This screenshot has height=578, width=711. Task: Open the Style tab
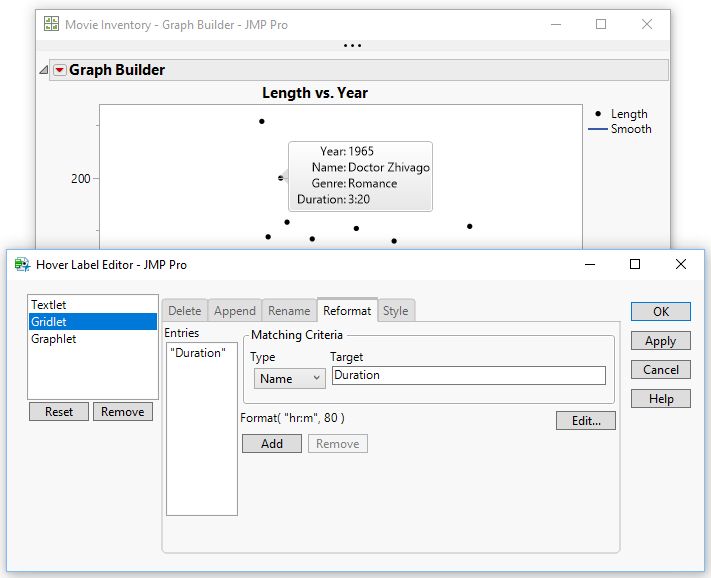point(395,311)
